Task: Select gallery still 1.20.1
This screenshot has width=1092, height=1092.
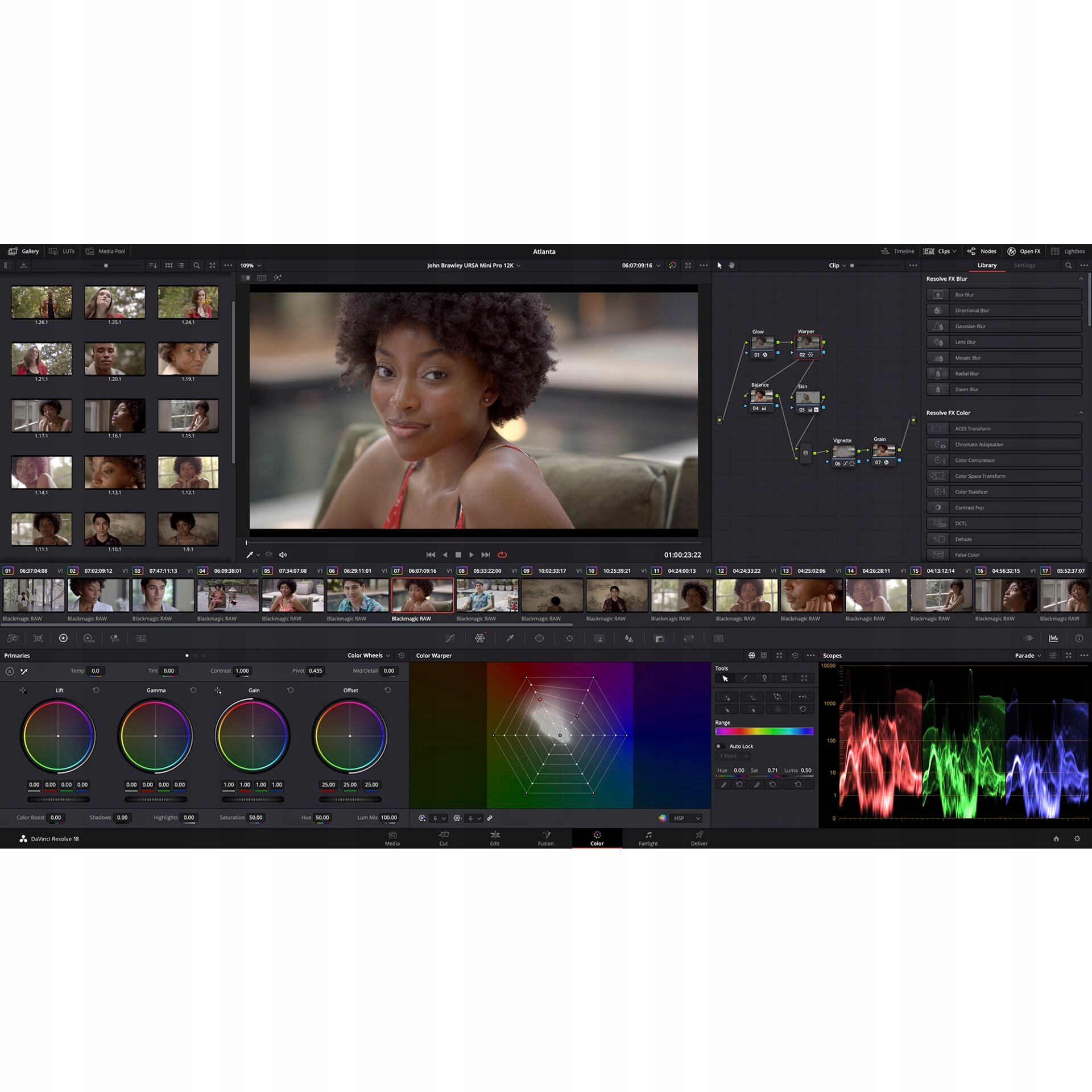Action: [114, 359]
